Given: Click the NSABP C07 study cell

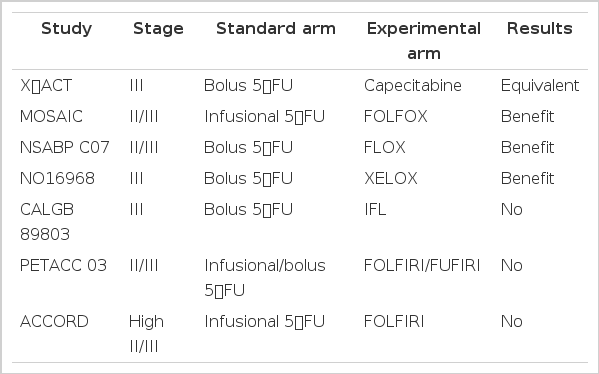Looking at the screenshot, I should [x=65, y=147].
